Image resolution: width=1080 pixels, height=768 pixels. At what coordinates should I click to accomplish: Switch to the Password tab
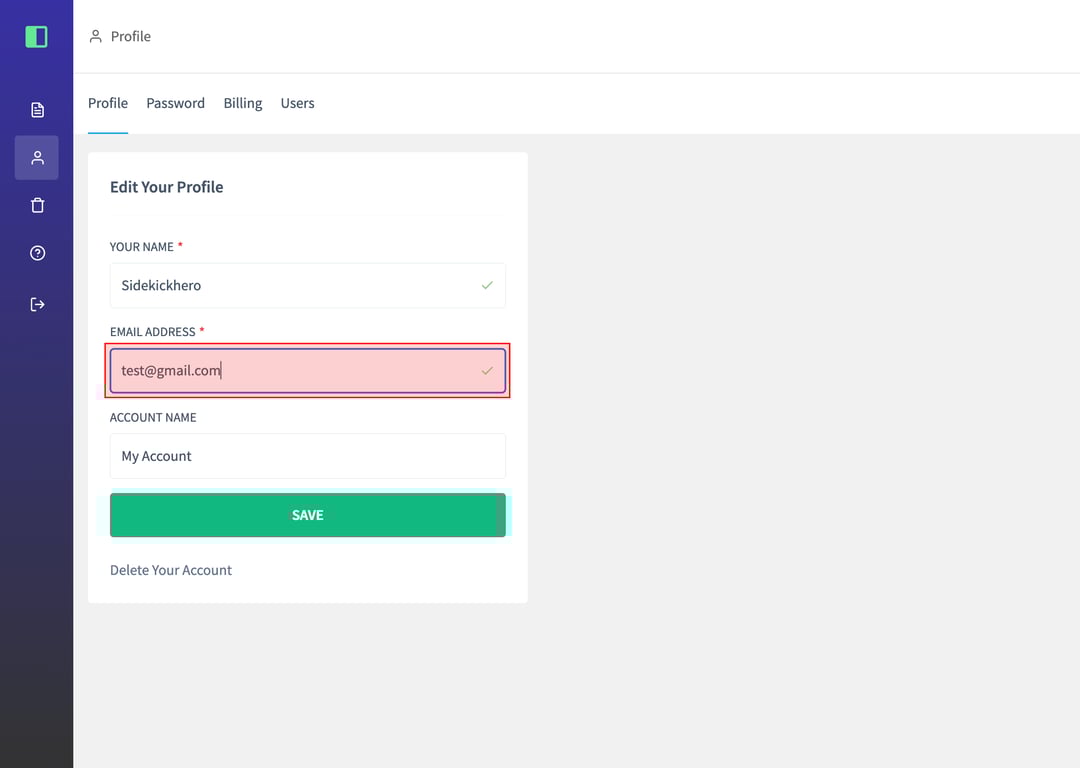point(175,103)
